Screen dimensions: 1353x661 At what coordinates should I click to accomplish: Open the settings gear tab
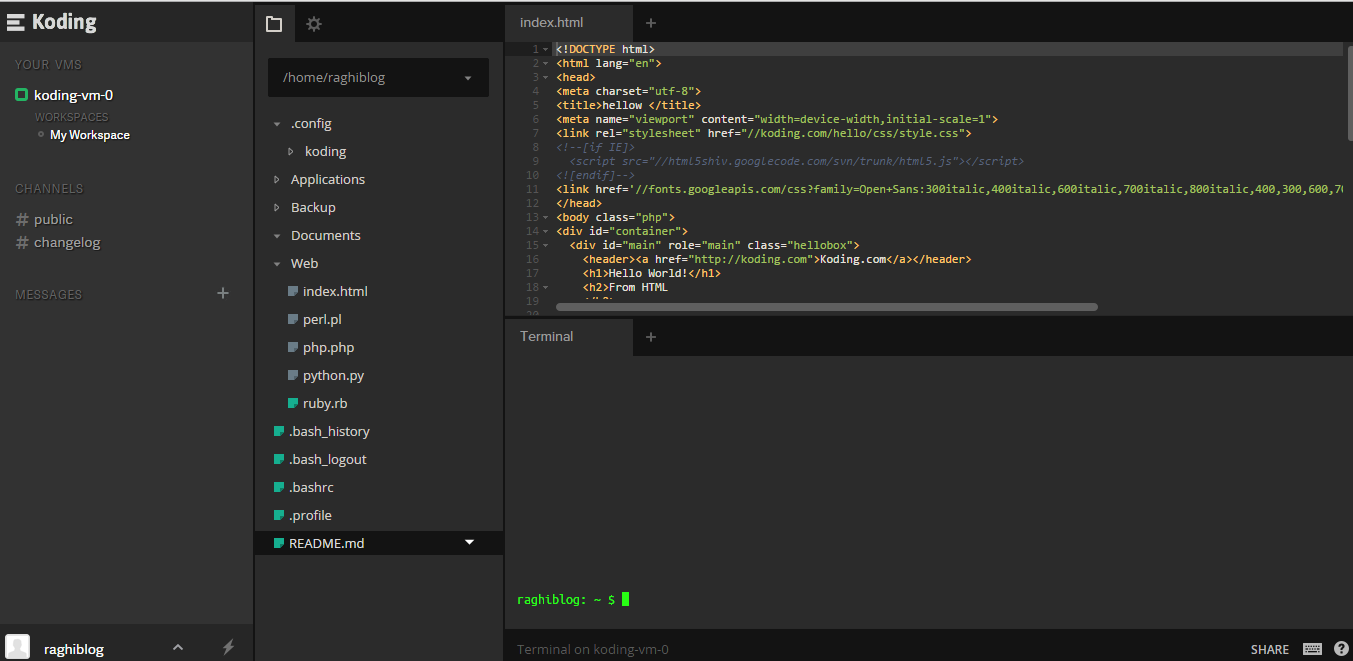click(x=314, y=23)
